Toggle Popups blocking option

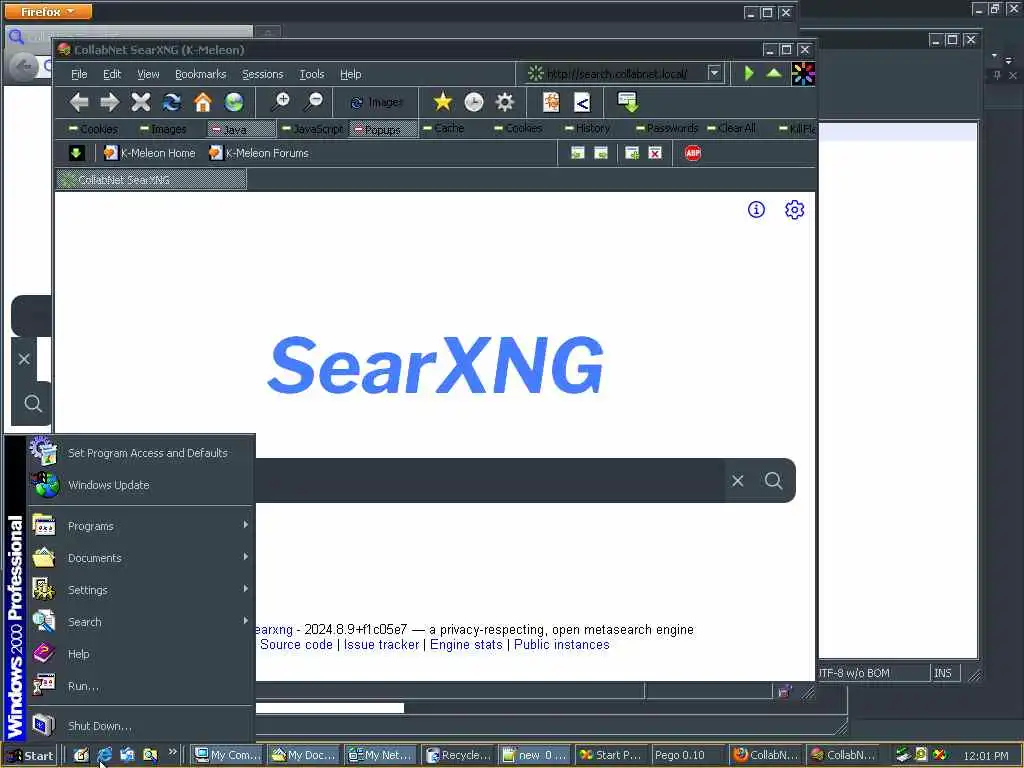point(383,129)
